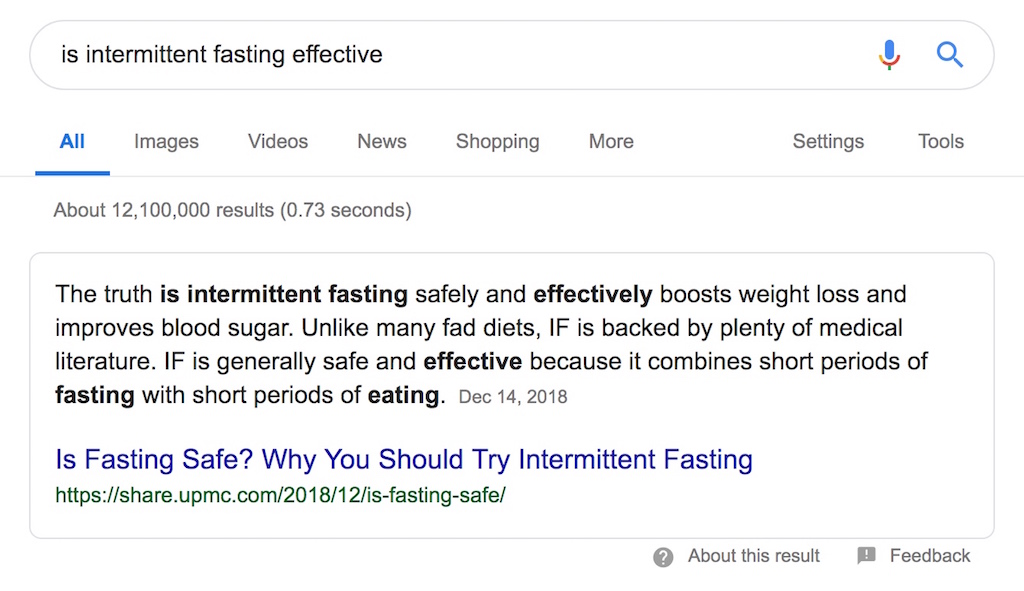Switch to the Images tab
Viewport: 1024px width, 591px height.
point(166,142)
